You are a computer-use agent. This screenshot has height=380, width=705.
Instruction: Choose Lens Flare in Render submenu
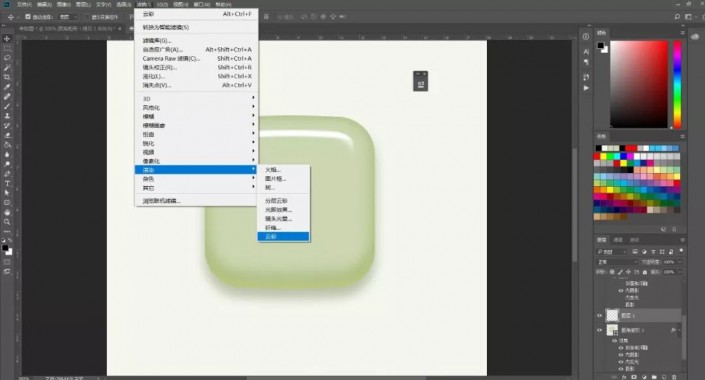tap(283, 219)
